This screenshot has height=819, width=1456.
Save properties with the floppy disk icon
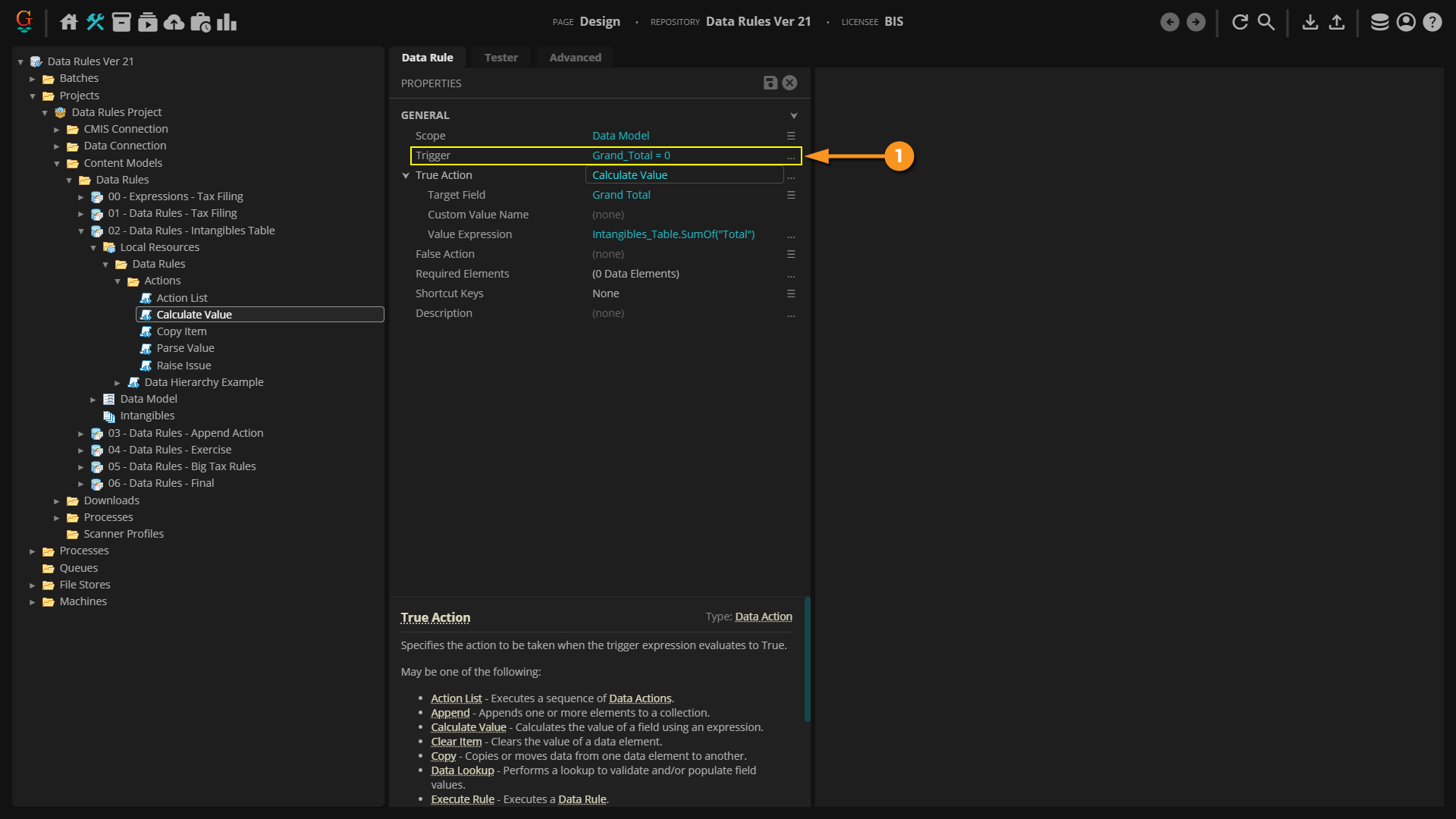tap(770, 83)
